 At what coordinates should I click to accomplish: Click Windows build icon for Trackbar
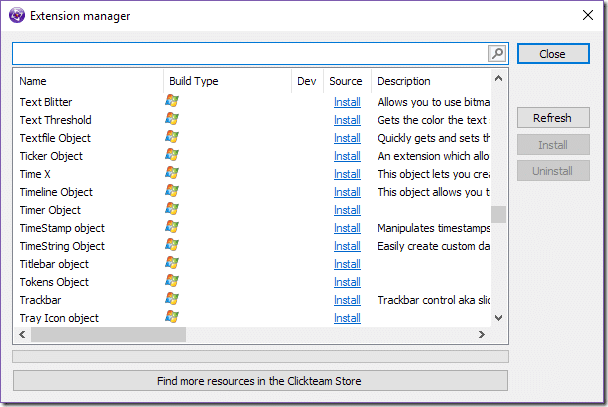[172, 299]
